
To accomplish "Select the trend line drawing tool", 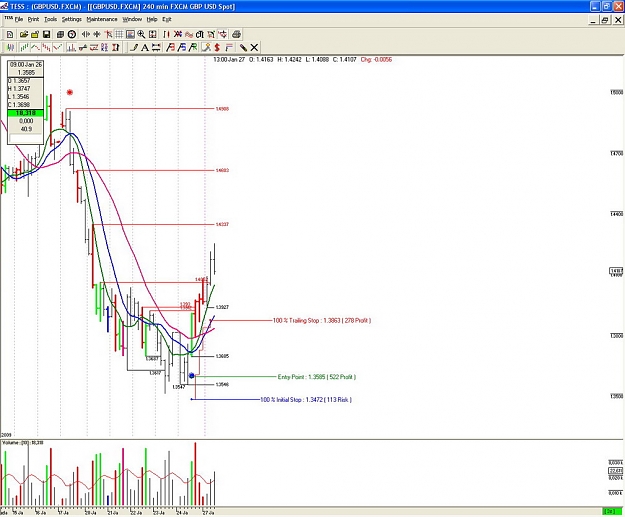I will click(x=134, y=48).
